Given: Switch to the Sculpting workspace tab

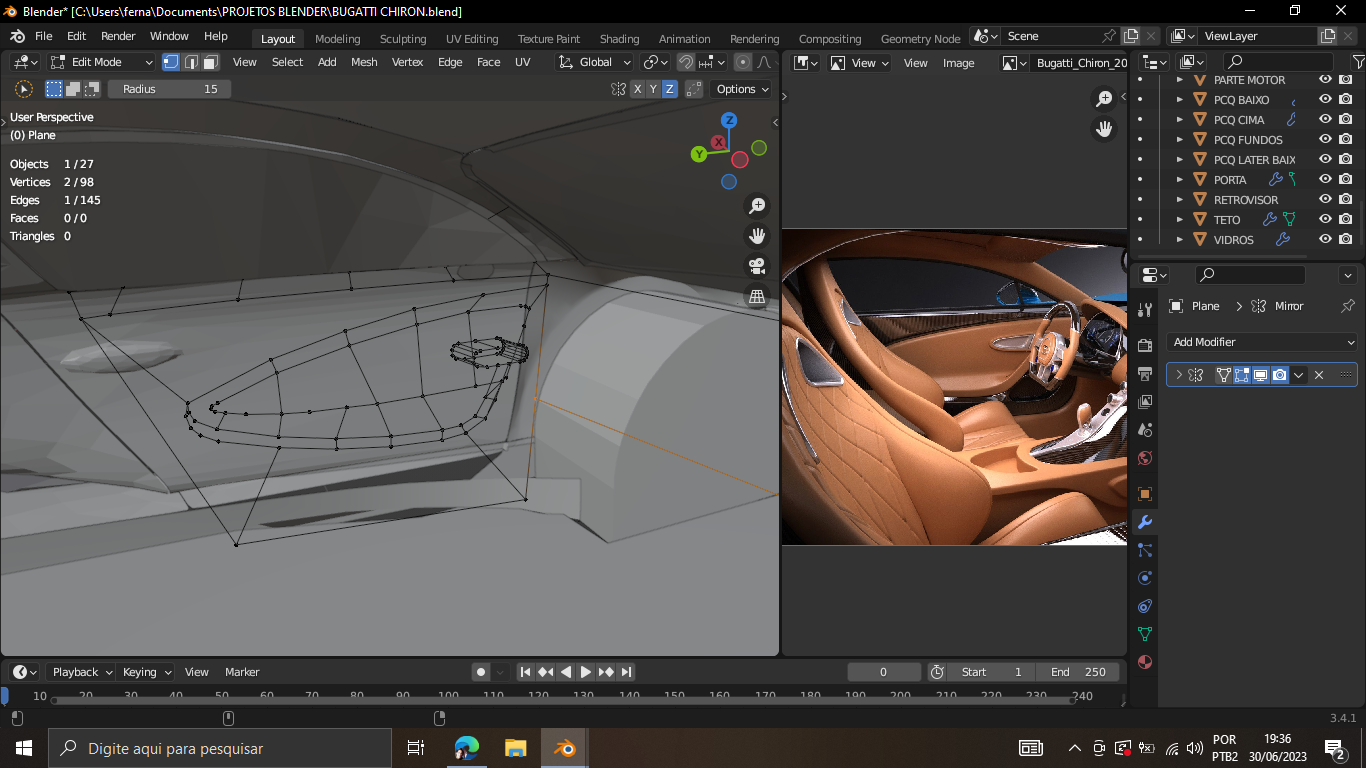Looking at the screenshot, I should [402, 39].
